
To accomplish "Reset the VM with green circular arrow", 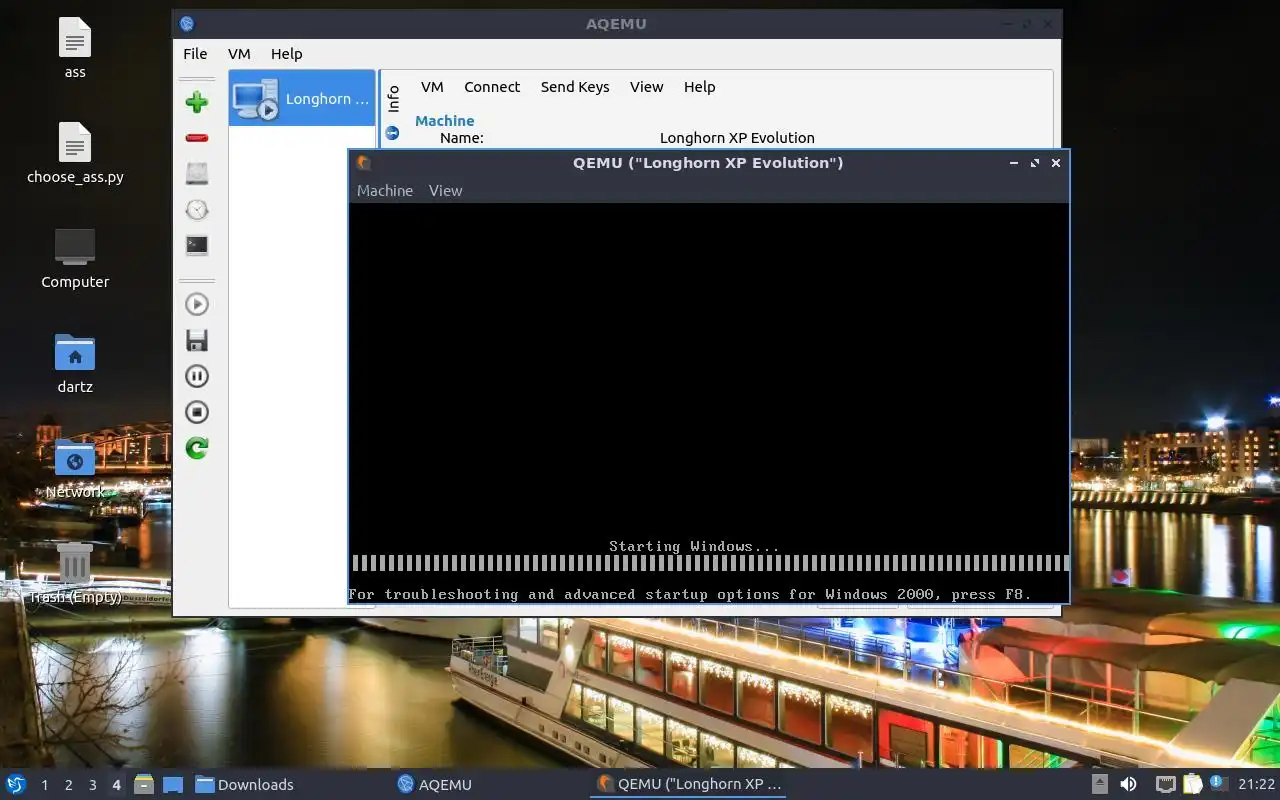I will [197, 448].
